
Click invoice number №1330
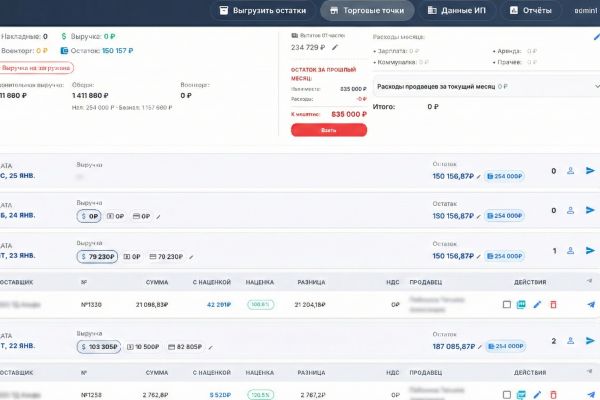pyautogui.click(x=91, y=305)
